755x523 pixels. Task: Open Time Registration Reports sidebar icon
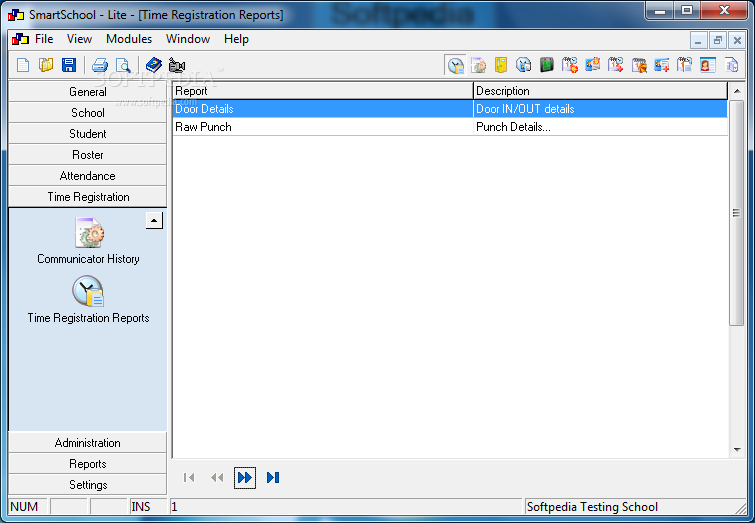coord(88,300)
